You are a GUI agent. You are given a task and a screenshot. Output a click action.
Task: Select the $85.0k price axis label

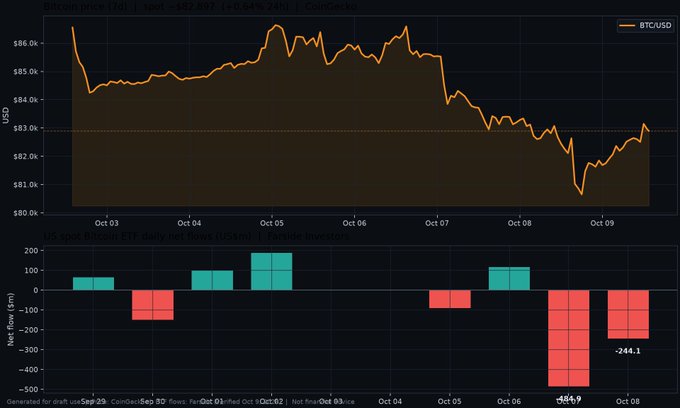pyautogui.click(x=26, y=72)
